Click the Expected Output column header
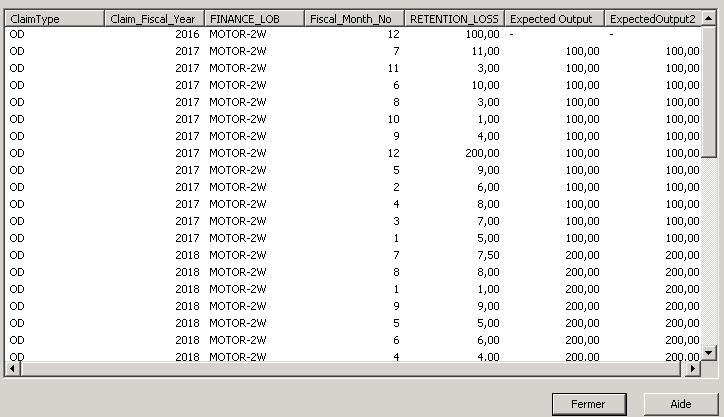The image size is (724, 417). click(555, 18)
